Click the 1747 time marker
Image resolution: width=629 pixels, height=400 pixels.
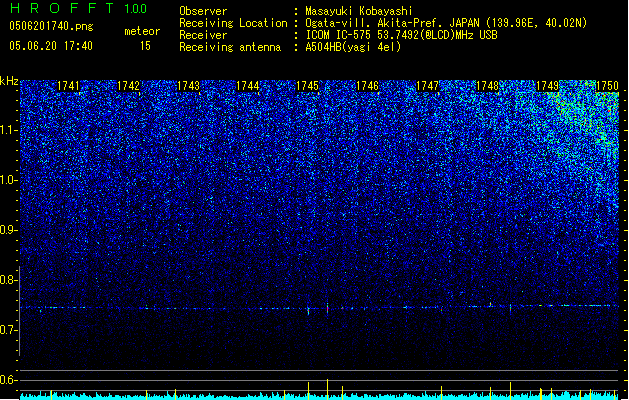[x=428, y=86]
